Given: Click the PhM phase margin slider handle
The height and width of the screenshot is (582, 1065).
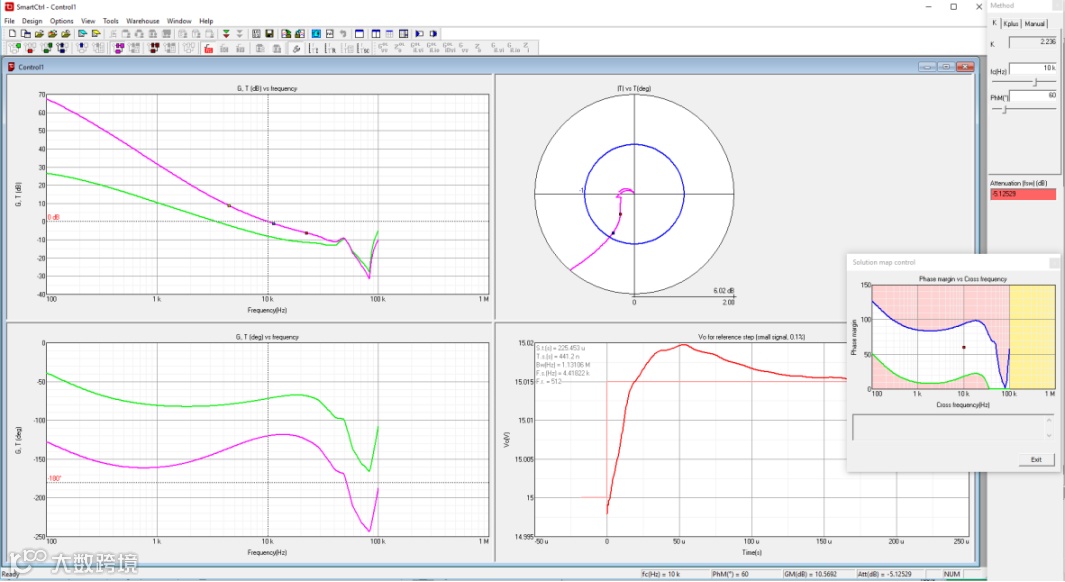Looking at the screenshot, I should coord(1005,109).
